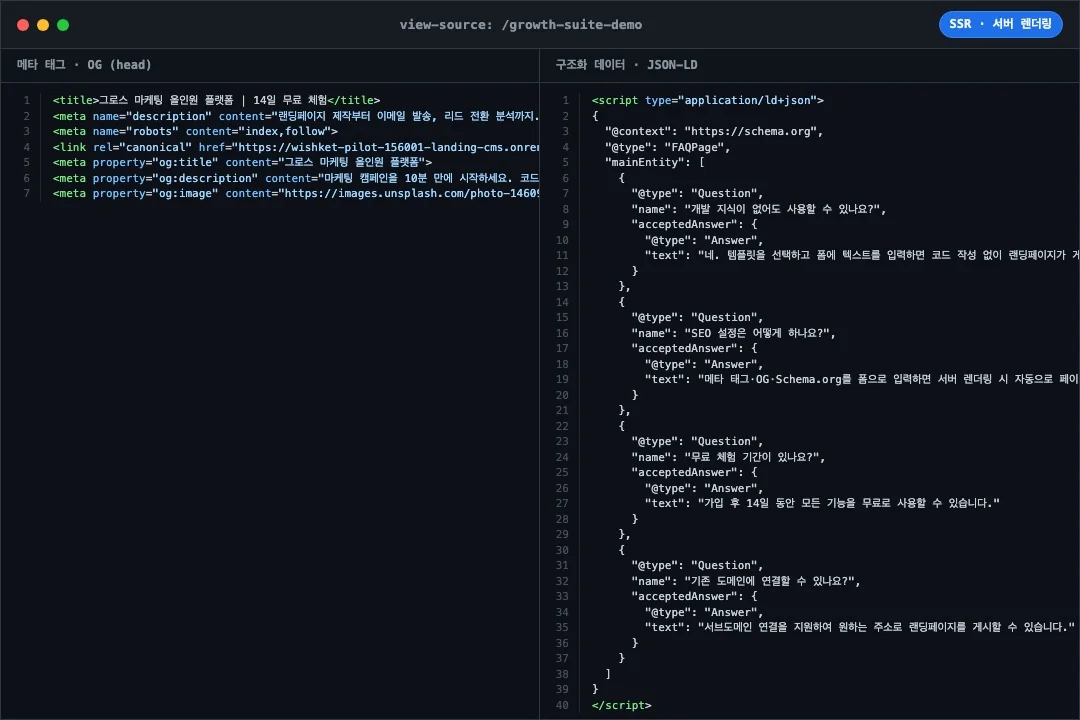The height and width of the screenshot is (720, 1080).
Task: Click the og:image unsplash URL line
Action: coord(295,193)
